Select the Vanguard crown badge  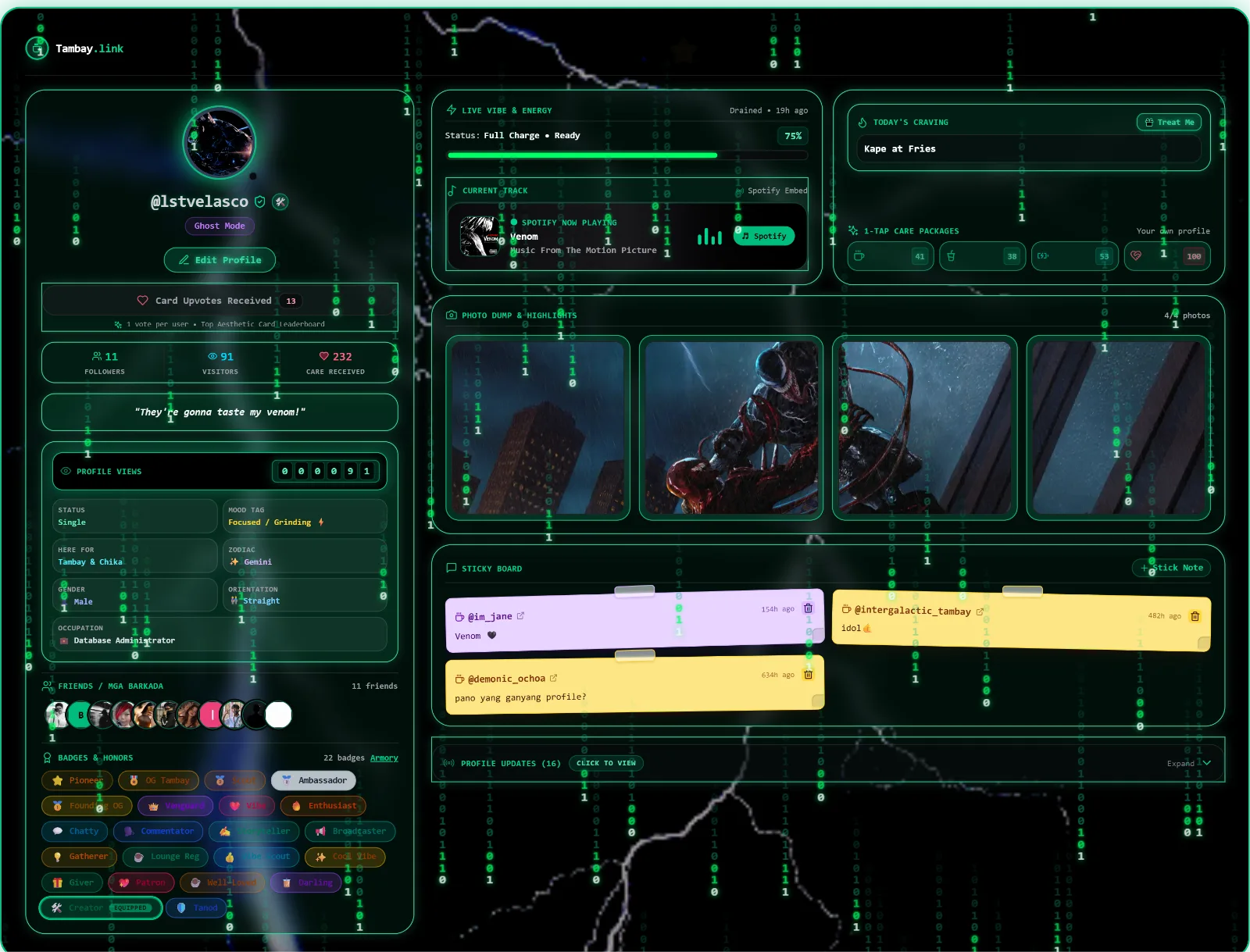coord(176,806)
